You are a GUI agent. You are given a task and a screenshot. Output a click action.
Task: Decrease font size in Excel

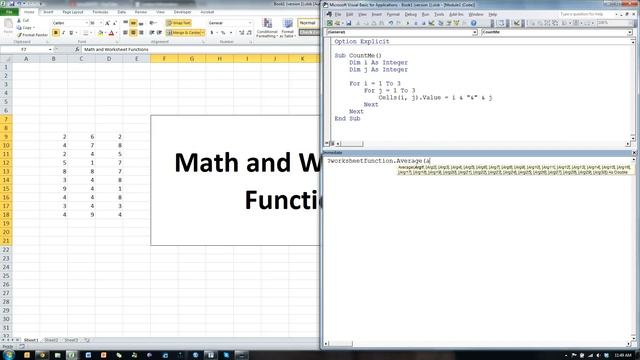click(x=115, y=23)
